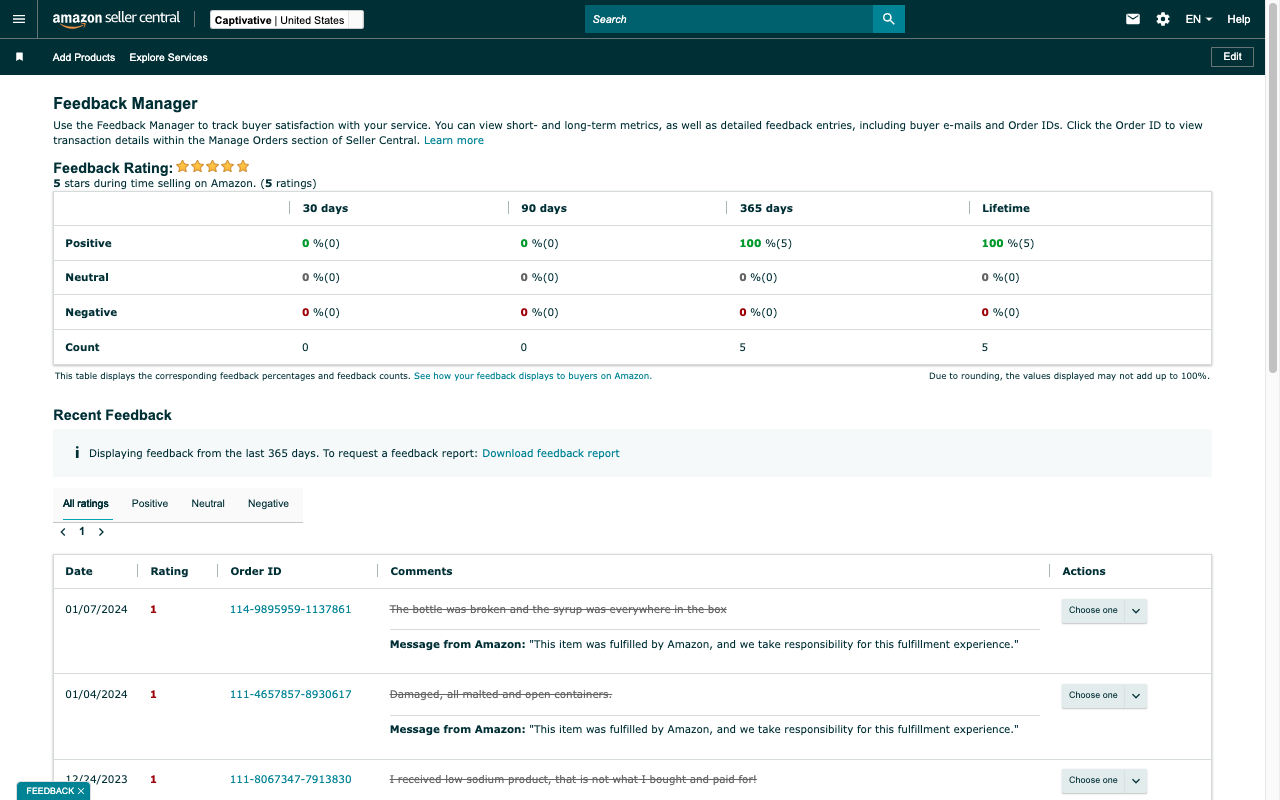Go to previous feedback page arrow
Image resolution: width=1280 pixels, height=800 pixels.
(63, 532)
